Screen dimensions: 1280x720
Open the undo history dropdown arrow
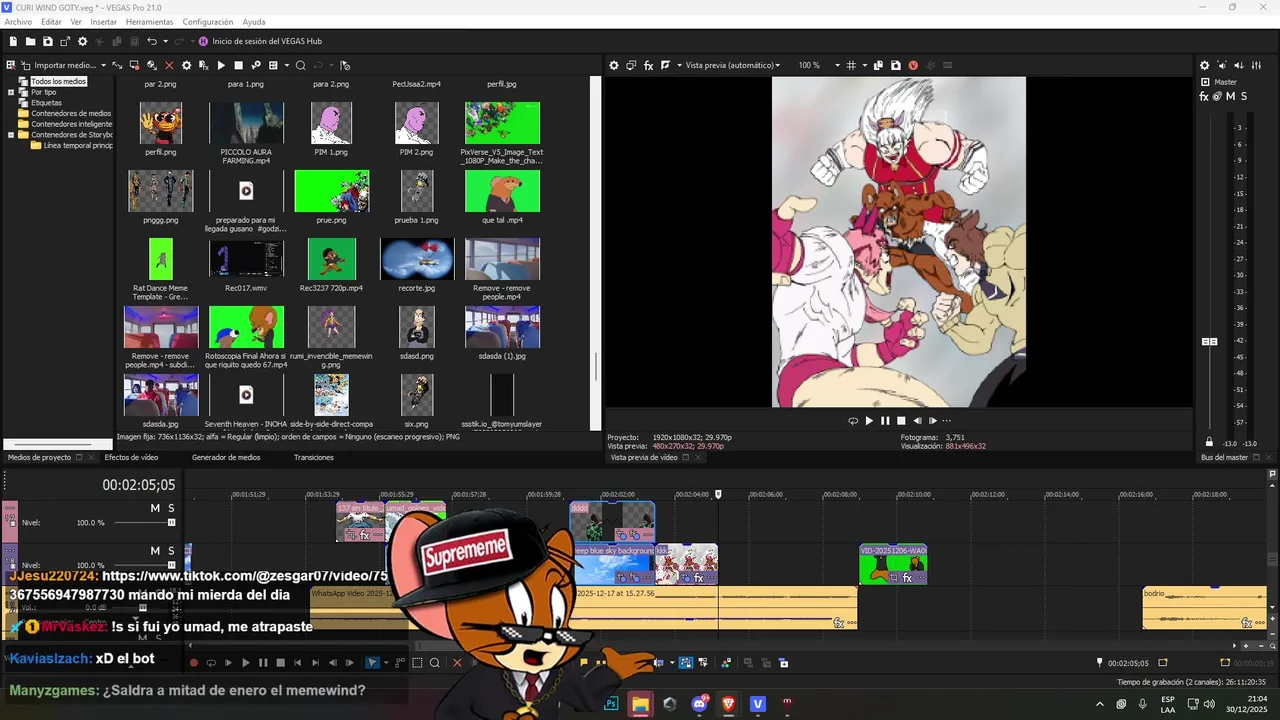tap(165, 41)
